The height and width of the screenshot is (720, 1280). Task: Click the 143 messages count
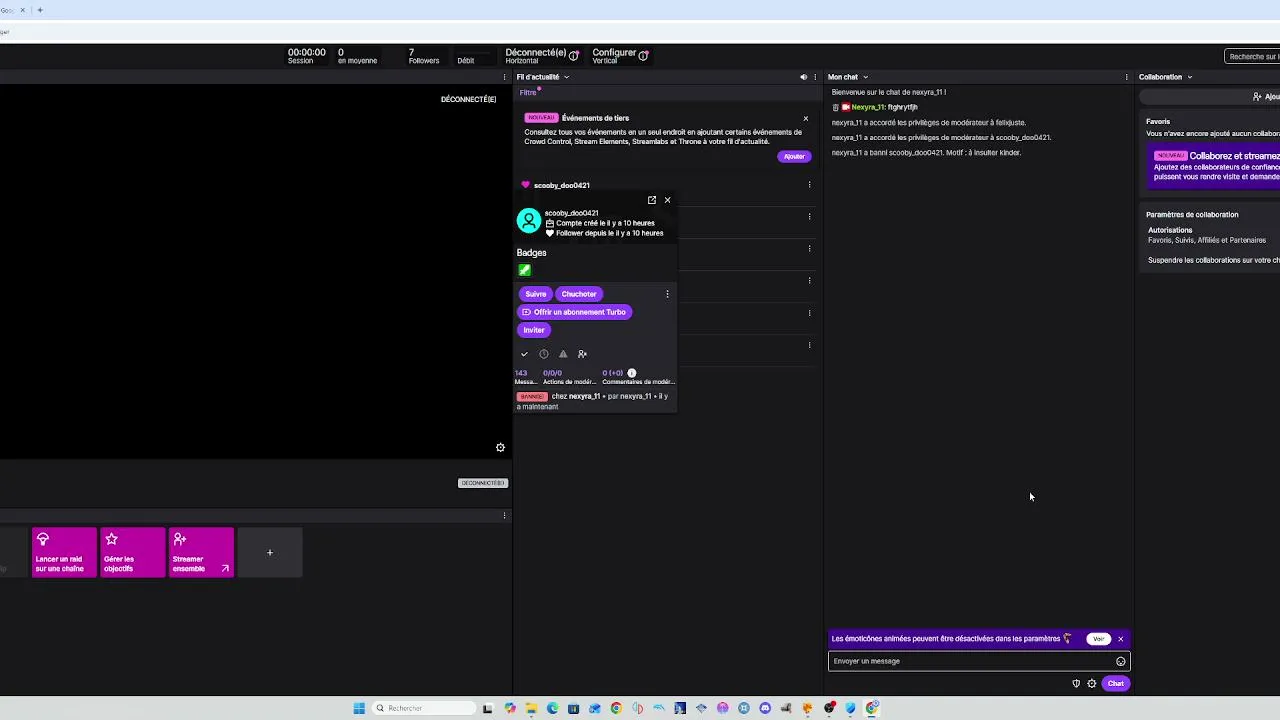click(x=521, y=373)
